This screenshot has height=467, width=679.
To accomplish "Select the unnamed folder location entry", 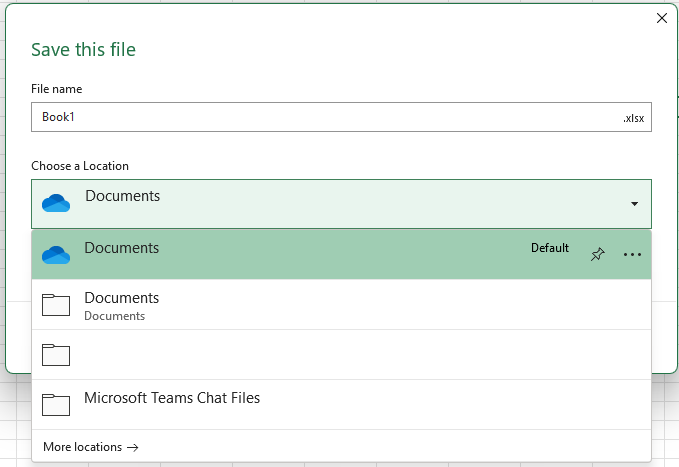I will coord(341,355).
